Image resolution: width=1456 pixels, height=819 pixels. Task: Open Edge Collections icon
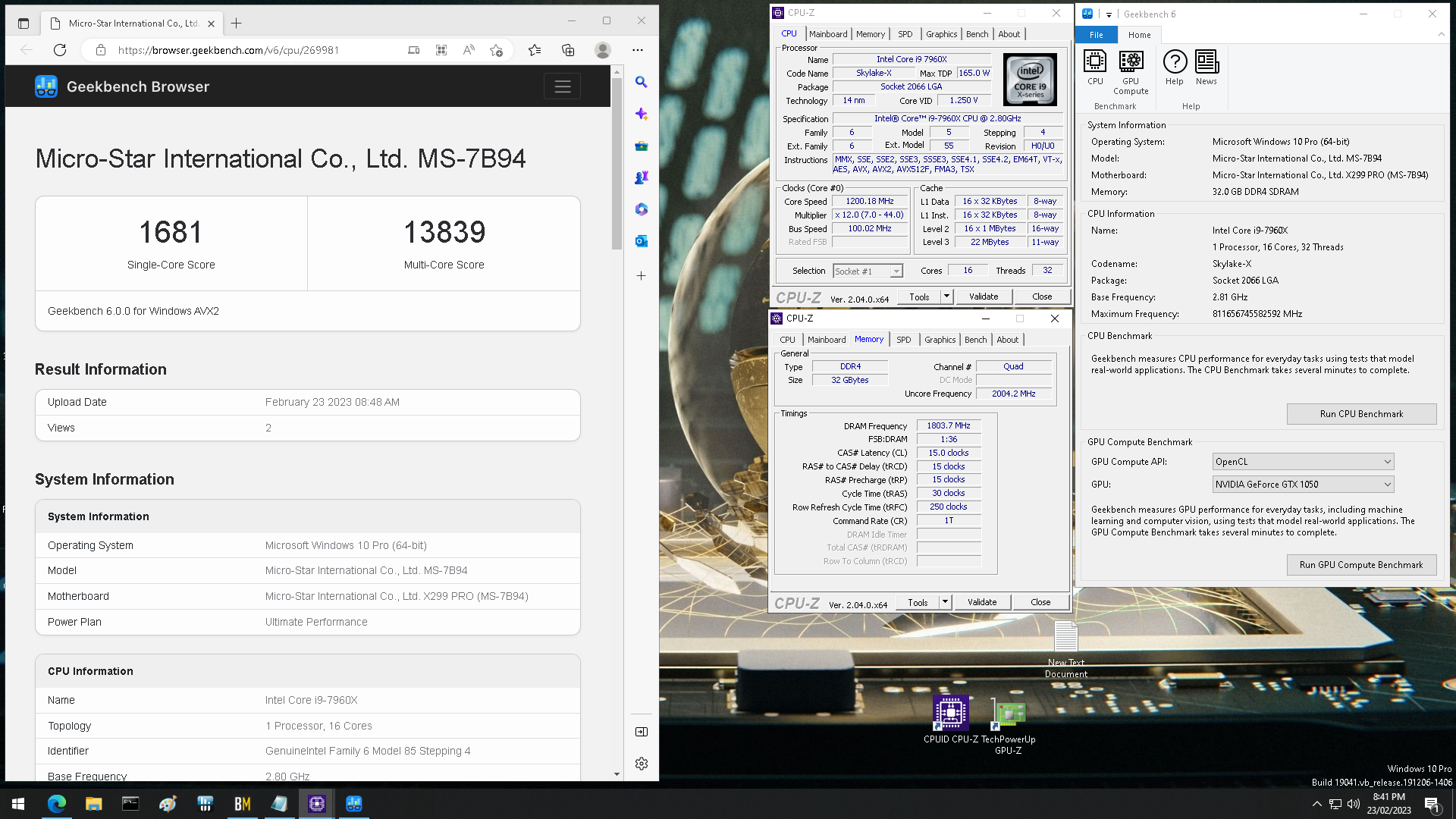point(568,50)
